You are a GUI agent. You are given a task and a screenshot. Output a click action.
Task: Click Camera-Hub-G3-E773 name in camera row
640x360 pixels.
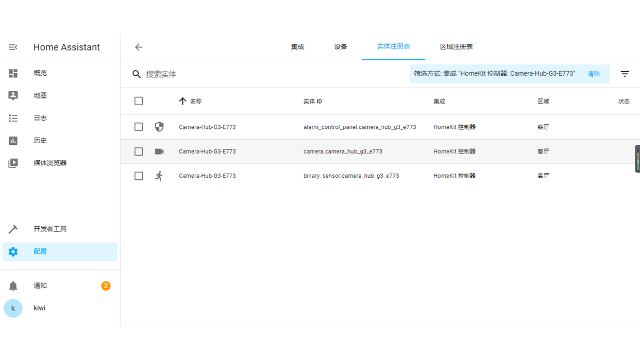coord(207,151)
